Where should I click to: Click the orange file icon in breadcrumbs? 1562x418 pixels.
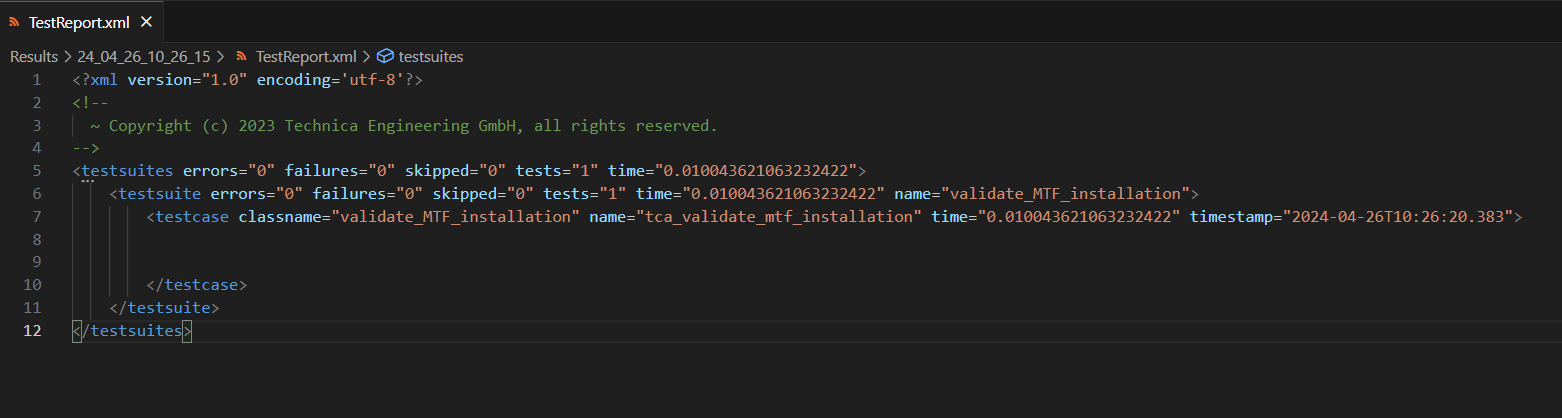pos(242,57)
